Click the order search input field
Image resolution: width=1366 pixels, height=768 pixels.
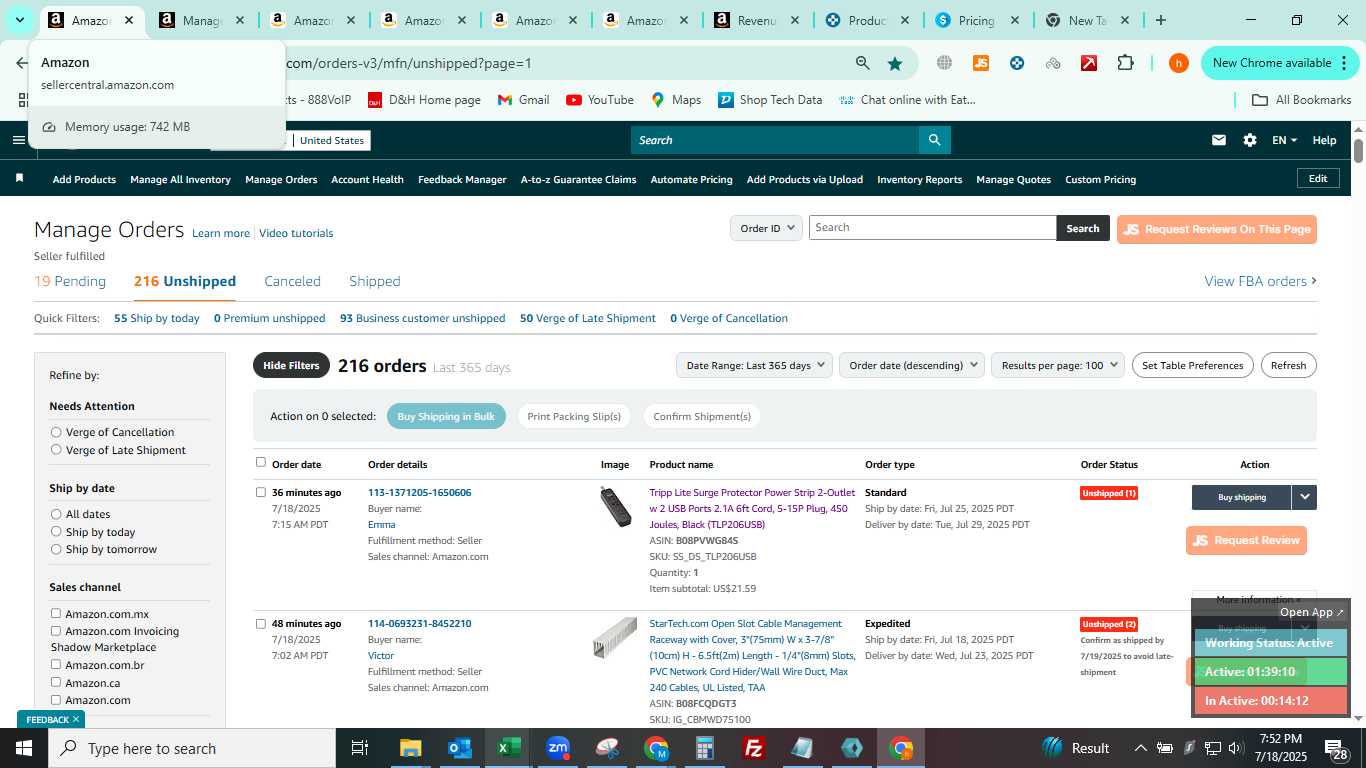pyautogui.click(x=932, y=228)
